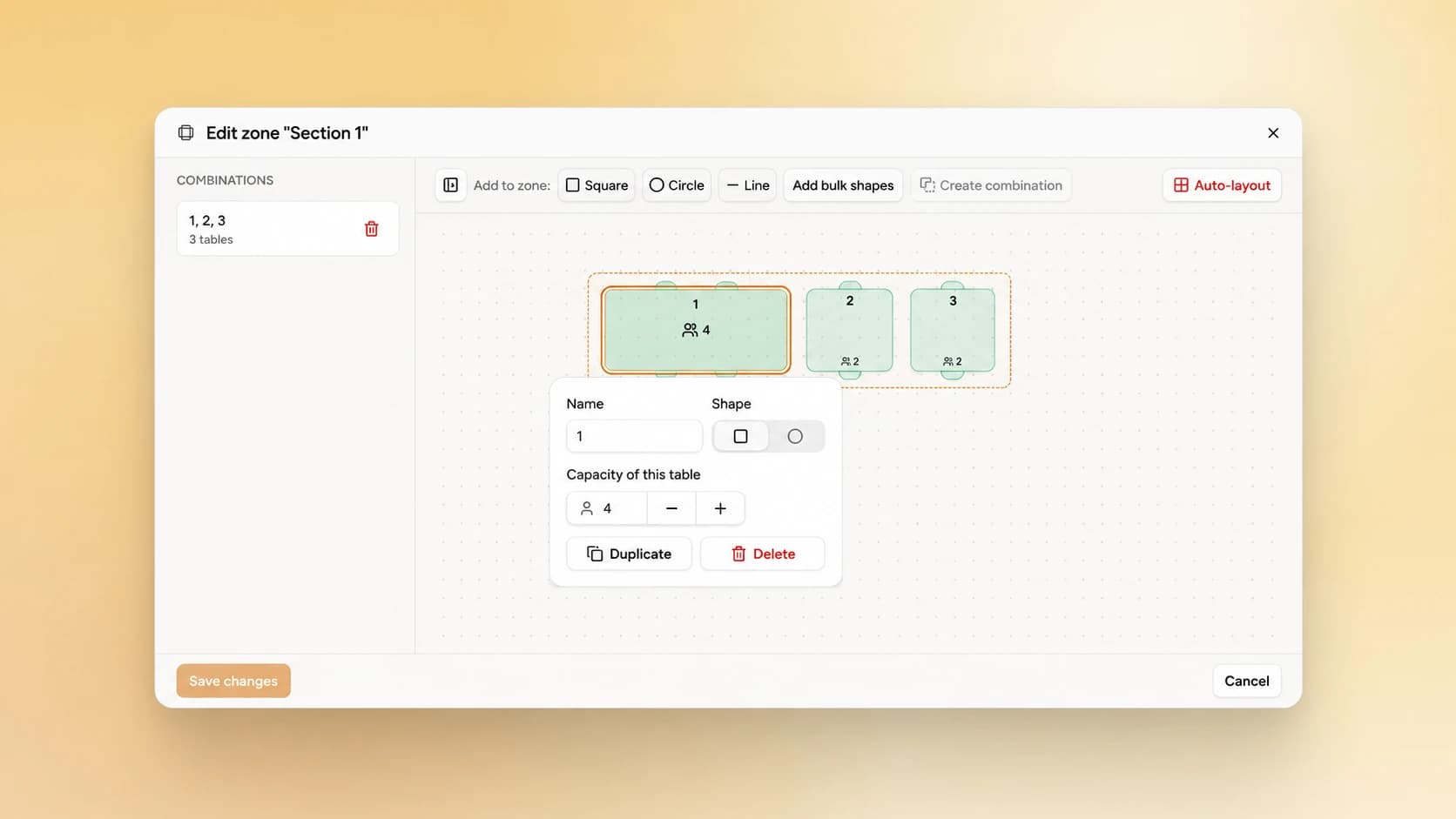
Task: Select table 2 on the canvas
Action: coord(849,331)
